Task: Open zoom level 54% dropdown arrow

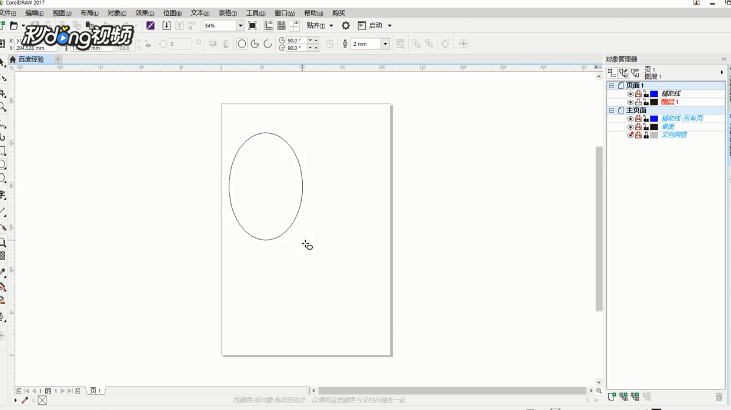Action: point(241,26)
